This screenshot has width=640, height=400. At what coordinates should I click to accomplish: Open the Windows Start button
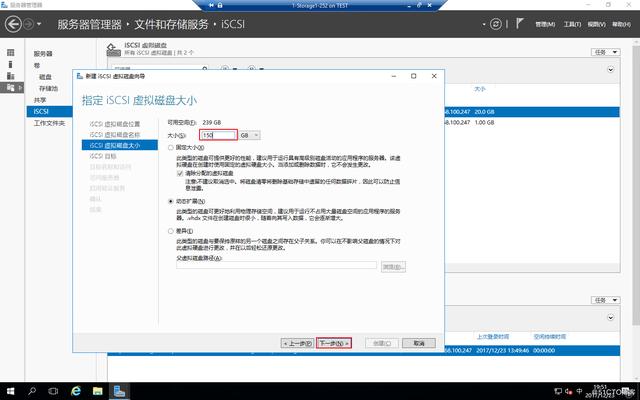point(11,391)
